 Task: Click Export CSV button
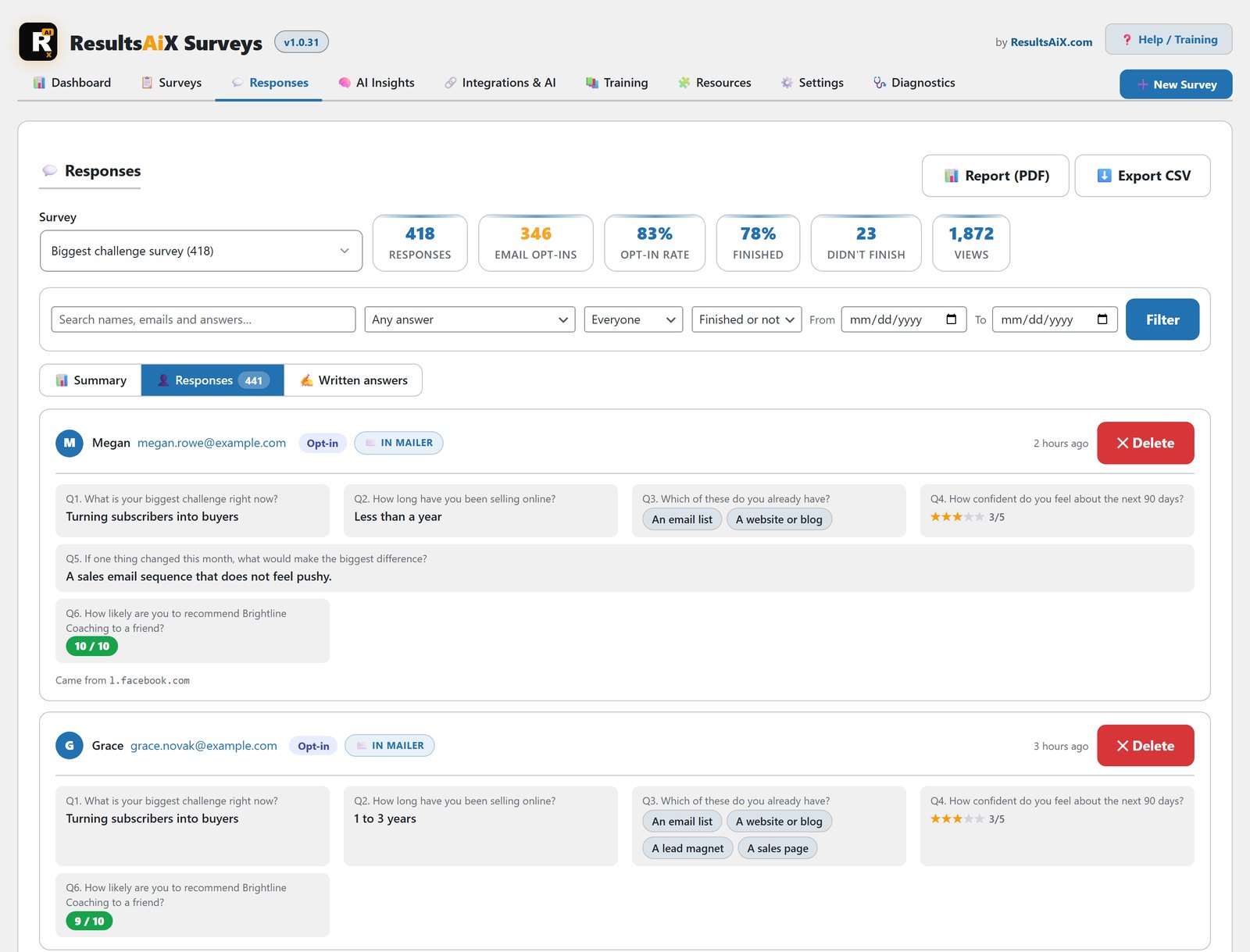pyautogui.click(x=1143, y=176)
